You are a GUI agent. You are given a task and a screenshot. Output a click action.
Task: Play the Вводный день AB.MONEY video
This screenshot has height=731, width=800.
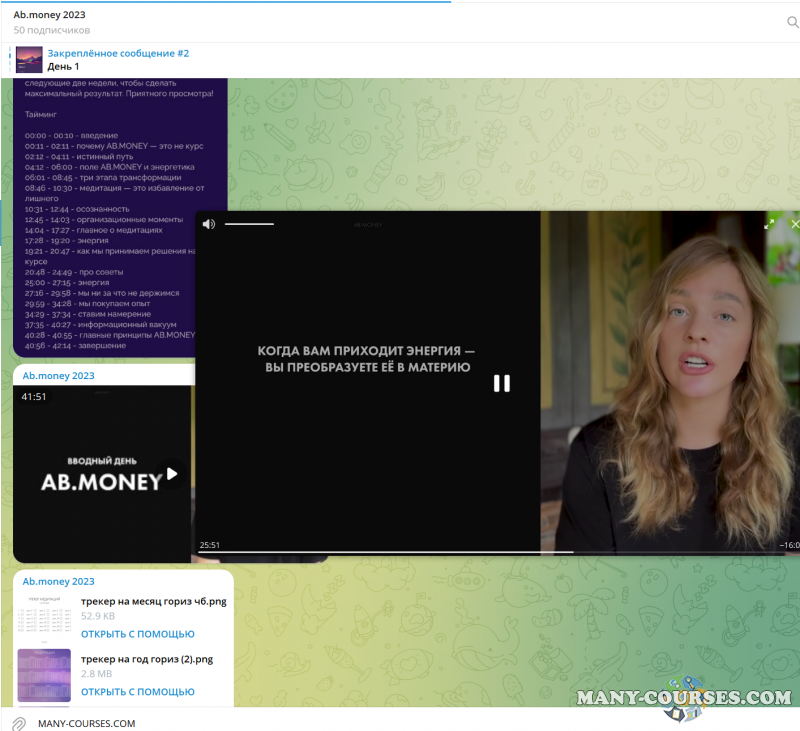click(172, 474)
